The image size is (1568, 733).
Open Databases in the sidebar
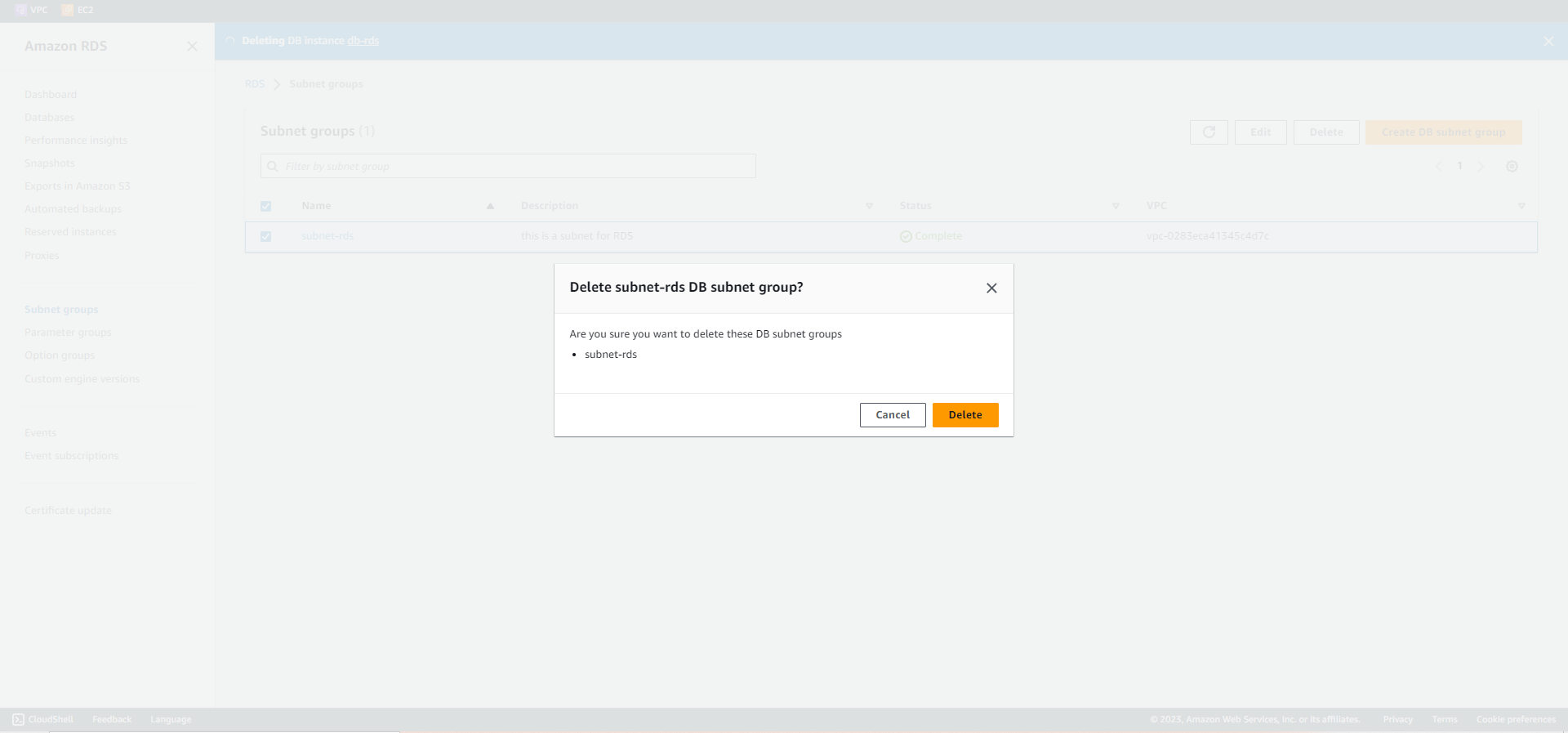49,118
